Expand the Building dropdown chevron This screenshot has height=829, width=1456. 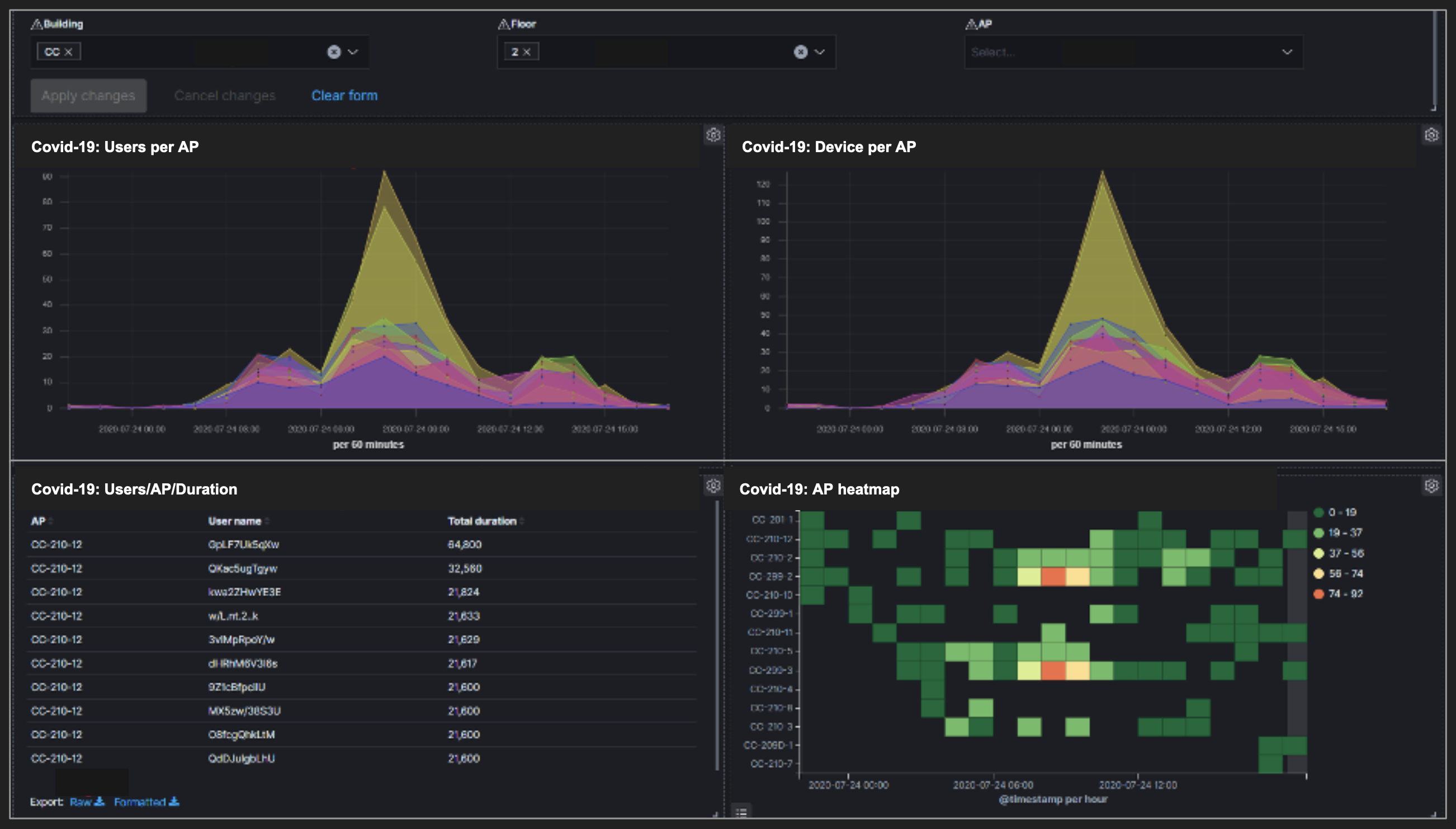pyautogui.click(x=353, y=52)
